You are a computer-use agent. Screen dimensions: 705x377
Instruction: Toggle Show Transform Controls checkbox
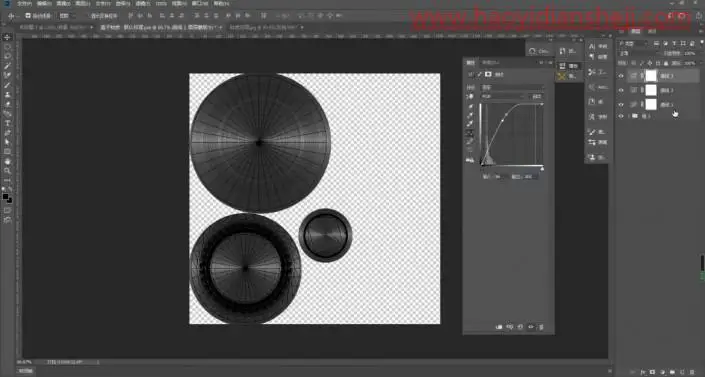89,16
